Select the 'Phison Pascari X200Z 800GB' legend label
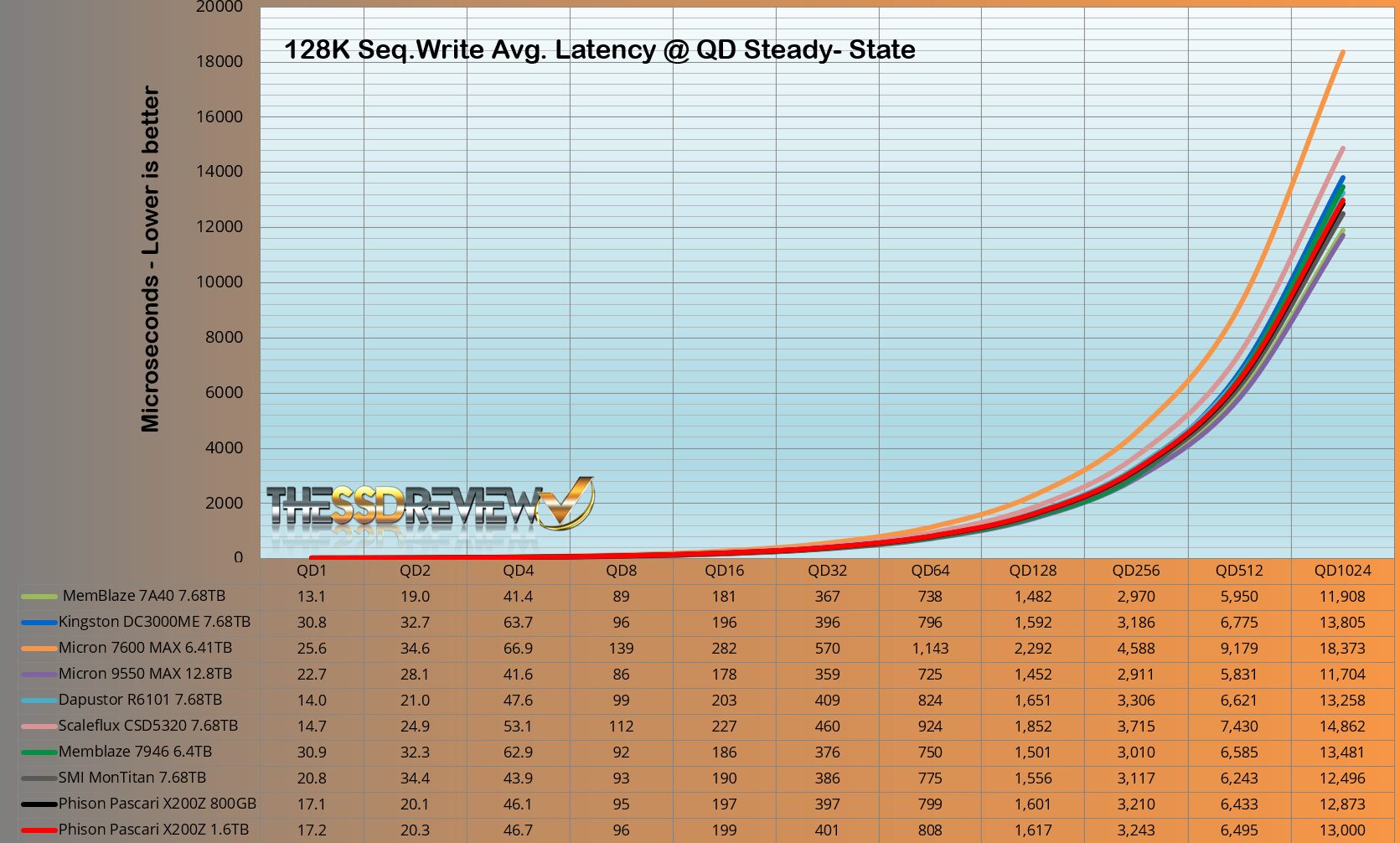 (158, 804)
